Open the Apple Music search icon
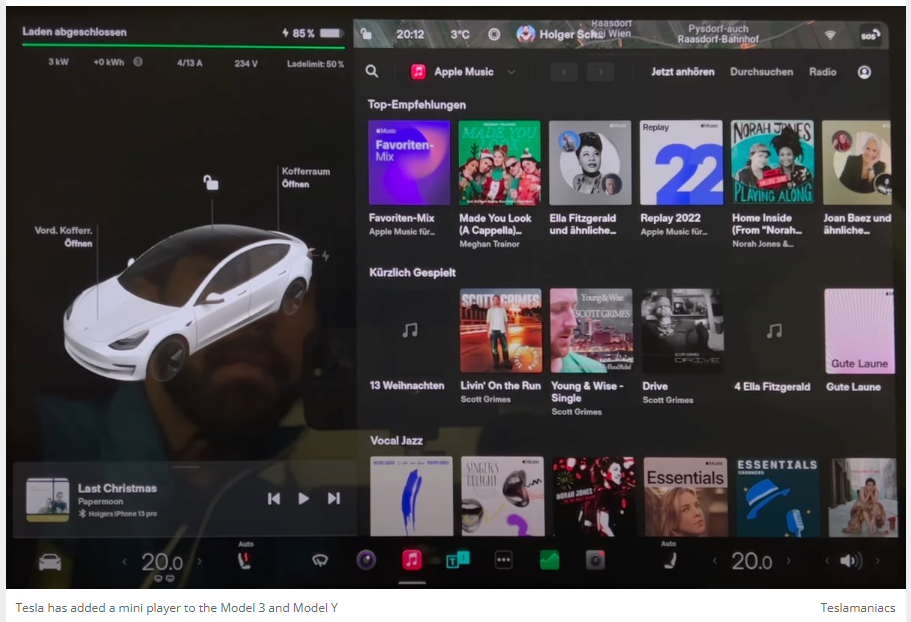Viewport: 911px width, 622px height. pyautogui.click(x=372, y=71)
